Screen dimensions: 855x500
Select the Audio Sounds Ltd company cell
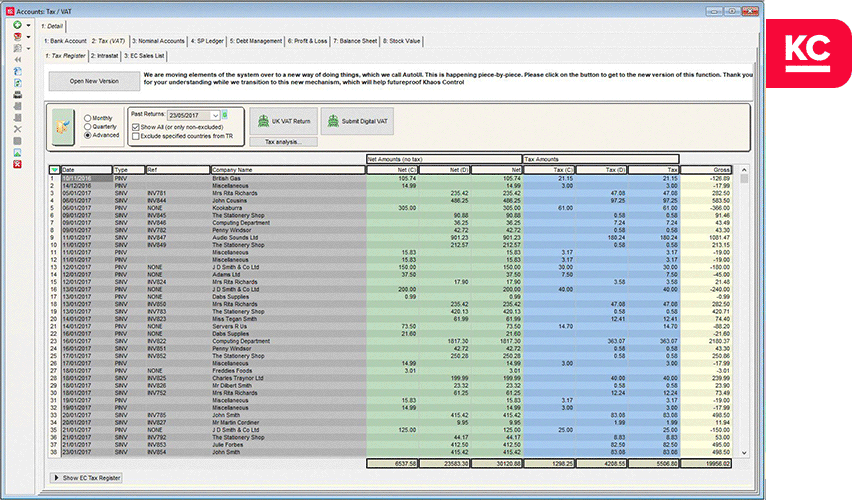(x=288, y=238)
